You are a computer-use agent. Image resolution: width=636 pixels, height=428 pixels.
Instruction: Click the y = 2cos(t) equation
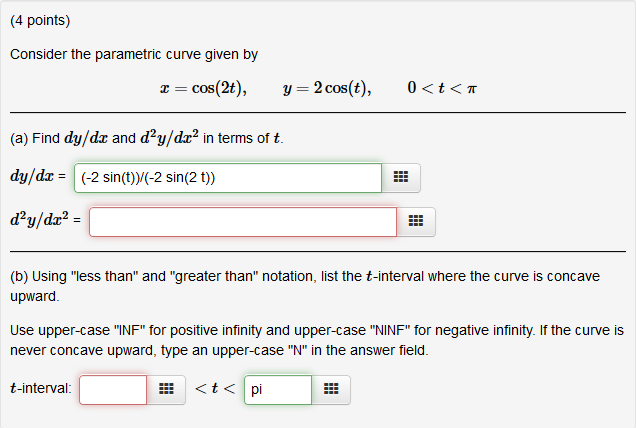tap(327, 88)
